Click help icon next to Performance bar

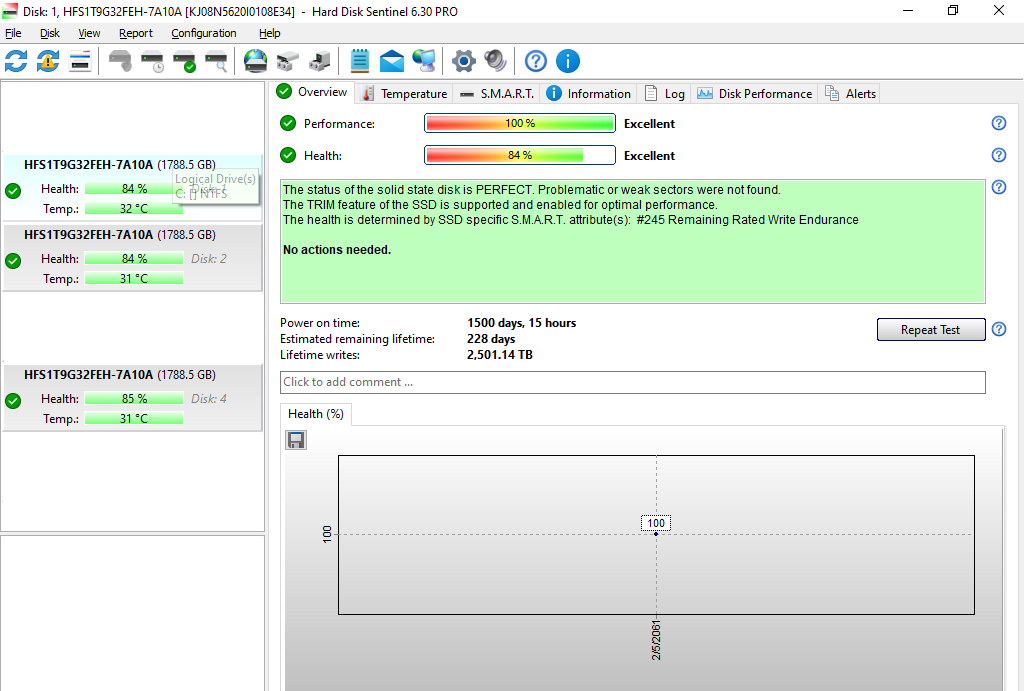pyautogui.click(x=998, y=123)
